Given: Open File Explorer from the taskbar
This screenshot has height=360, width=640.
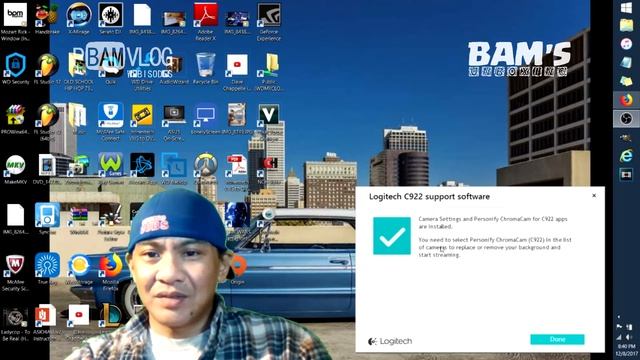Looking at the screenshot, I should (626, 25).
